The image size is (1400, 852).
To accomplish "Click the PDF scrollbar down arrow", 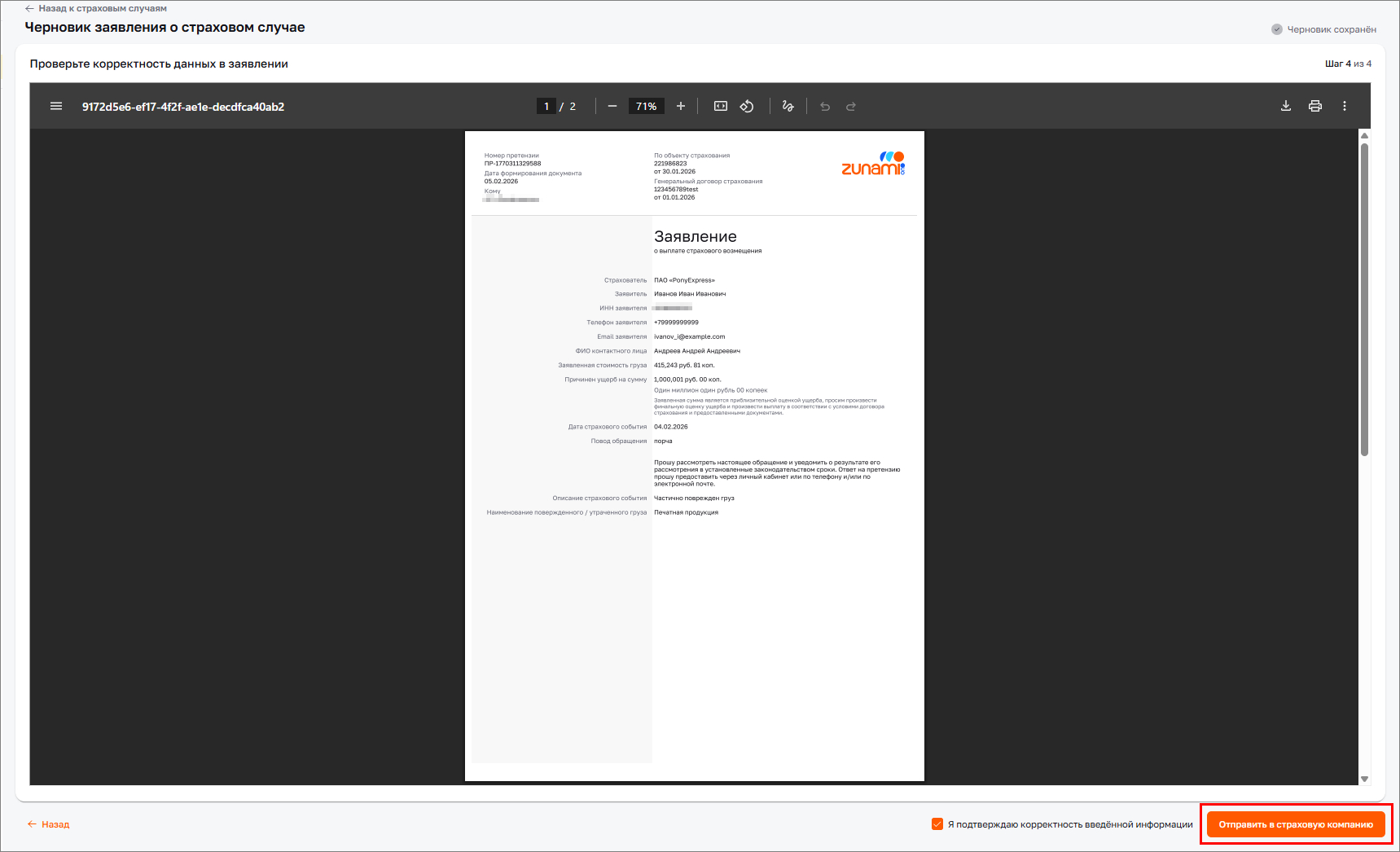I will pos(1364,779).
